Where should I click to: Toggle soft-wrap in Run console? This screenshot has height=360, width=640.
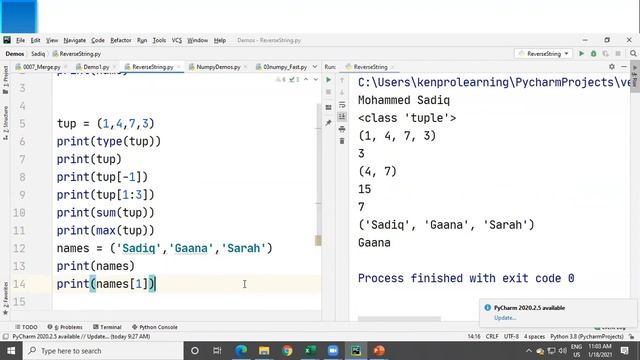342,105
